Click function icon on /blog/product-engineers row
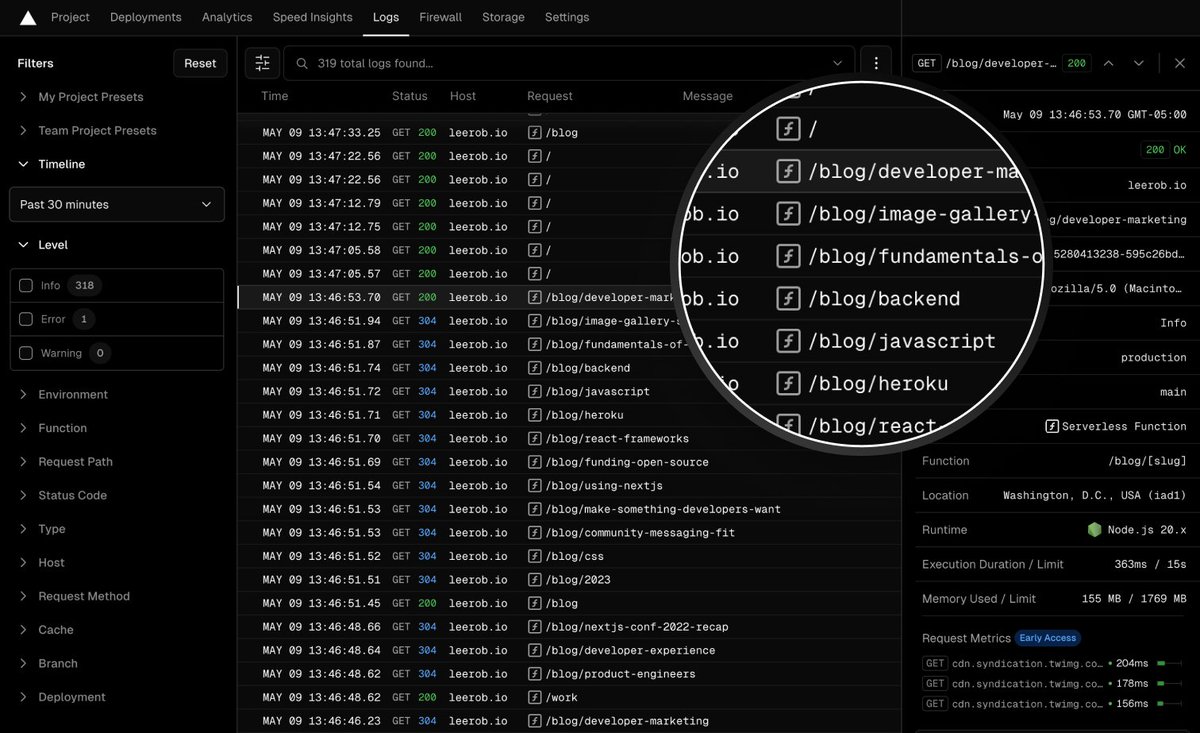The height and width of the screenshot is (733, 1200). click(534, 674)
